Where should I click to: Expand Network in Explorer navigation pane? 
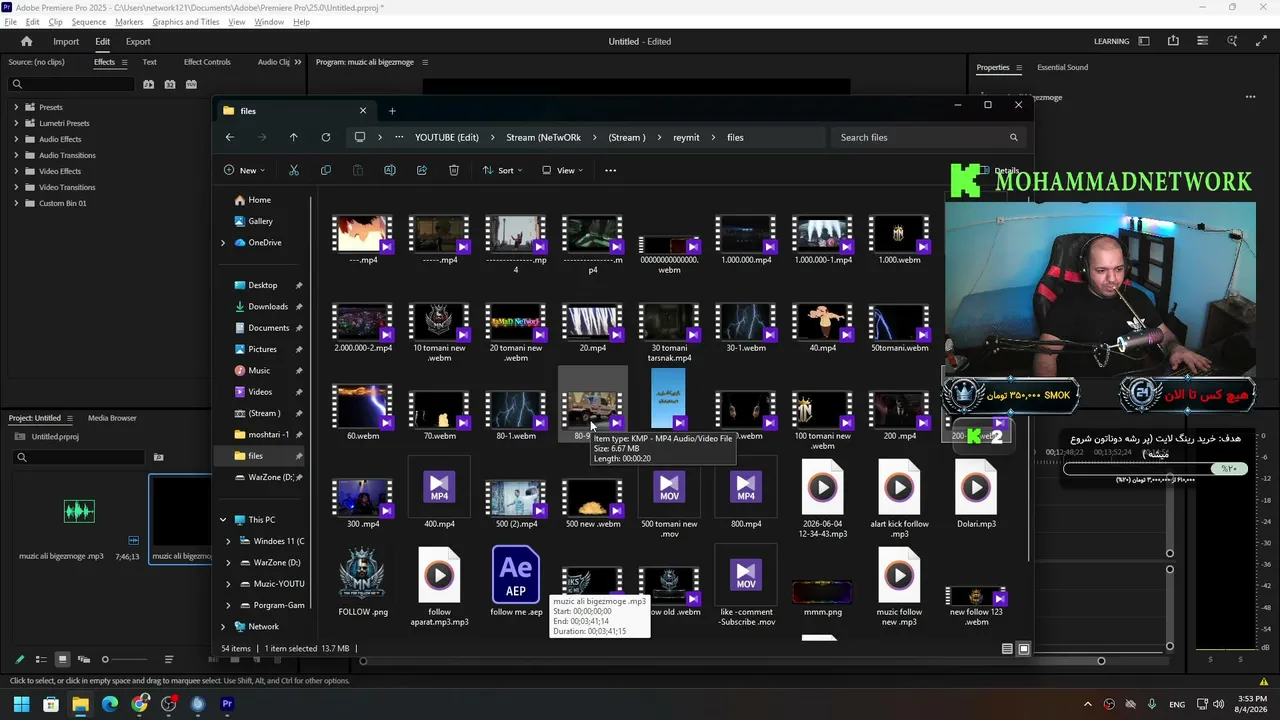click(x=223, y=627)
